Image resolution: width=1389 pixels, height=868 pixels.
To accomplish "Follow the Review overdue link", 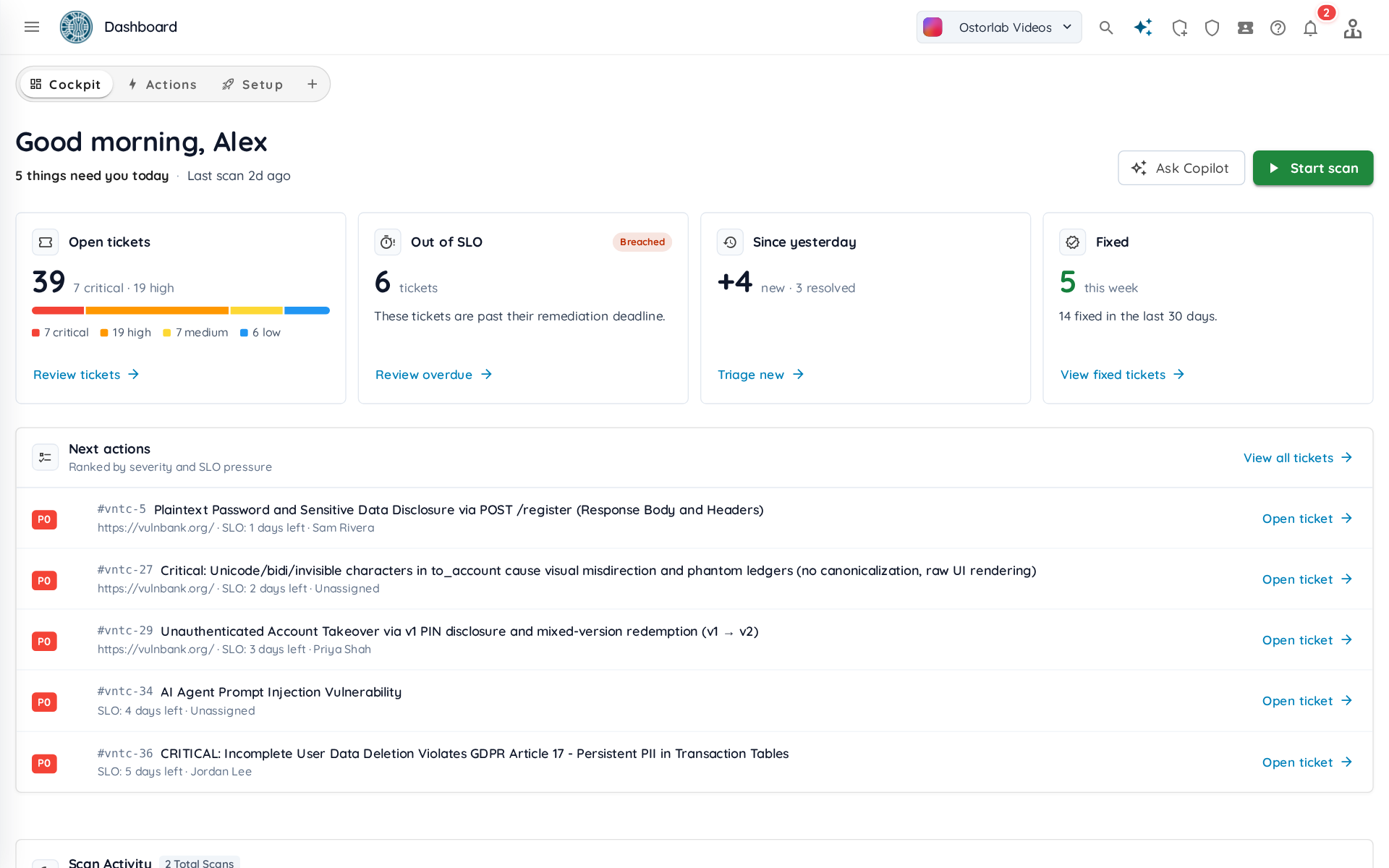I will pyautogui.click(x=433, y=375).
